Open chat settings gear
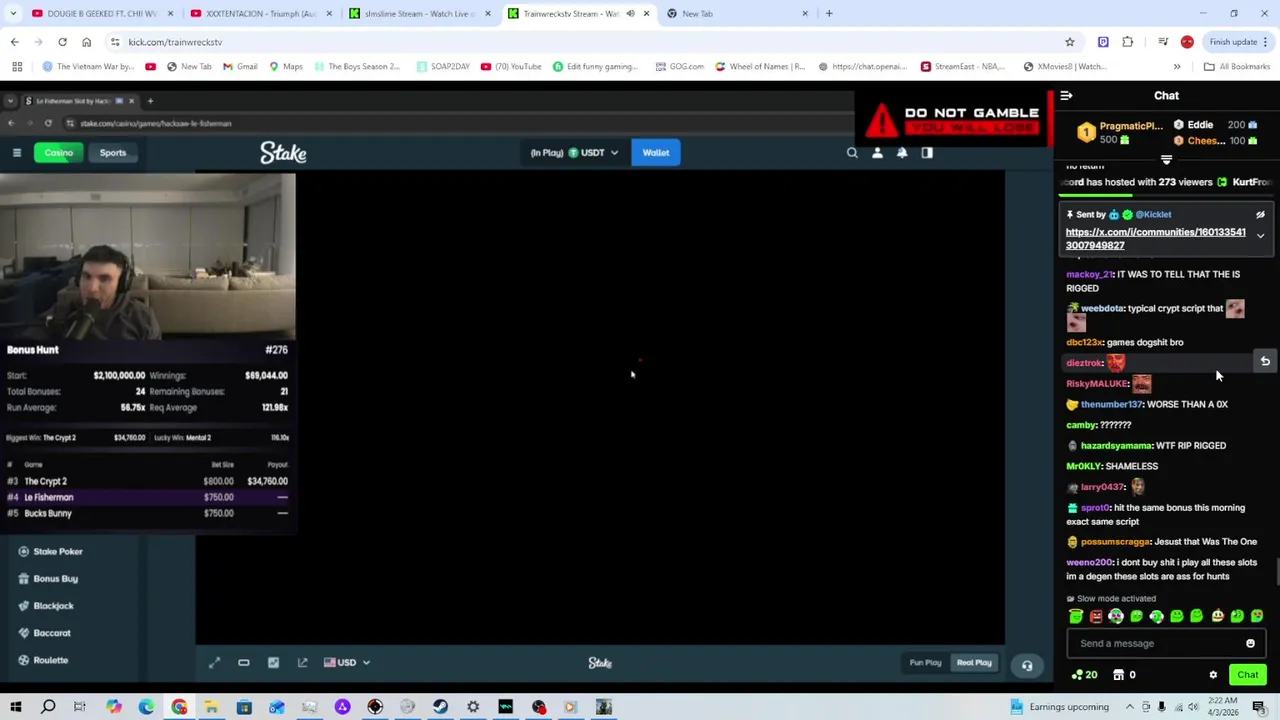Image resolution: width=1280 pixels, height=720 pixels. click(1213, 675)
